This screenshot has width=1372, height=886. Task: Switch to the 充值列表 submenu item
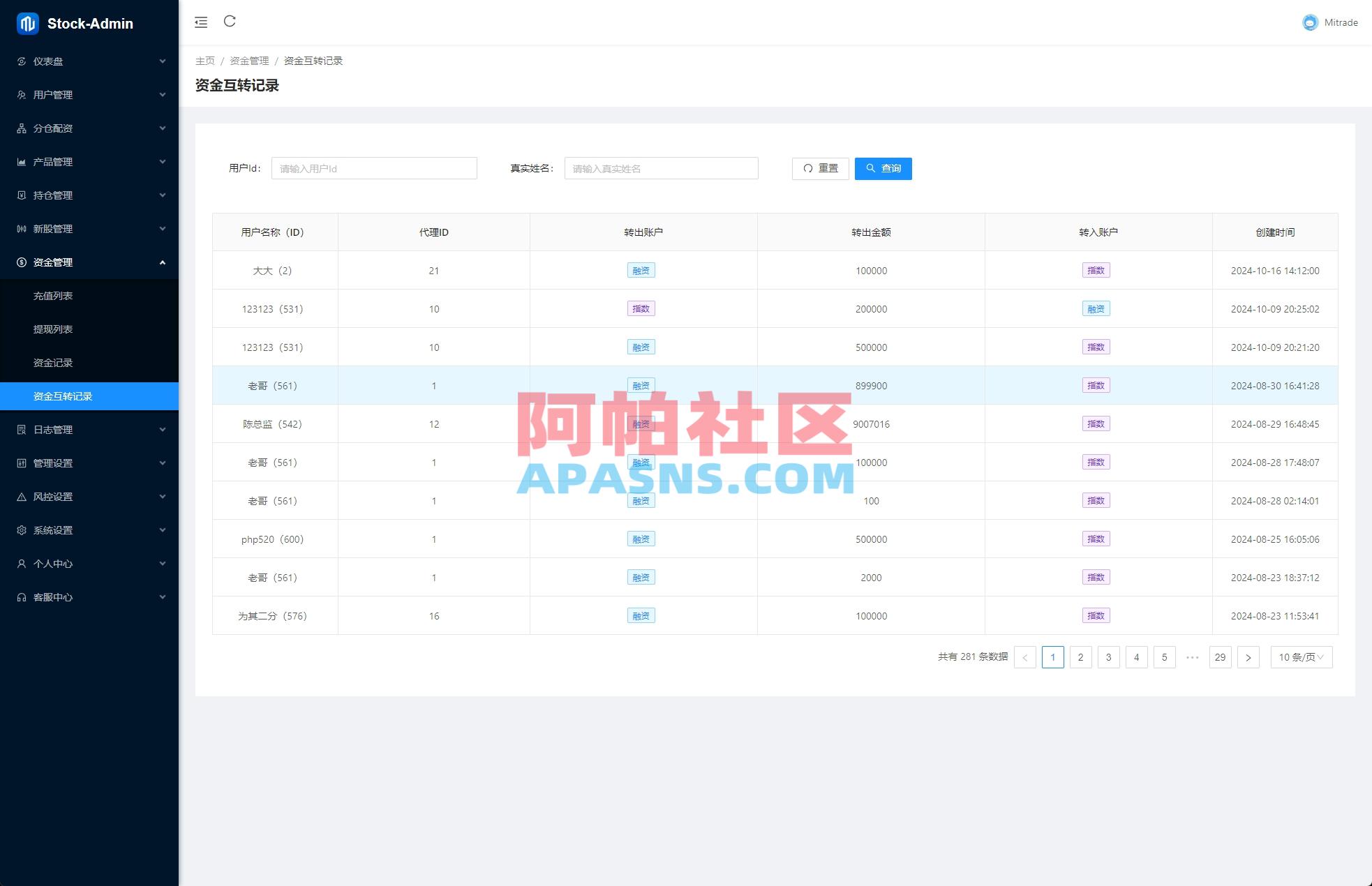click(x=52, y=296)
